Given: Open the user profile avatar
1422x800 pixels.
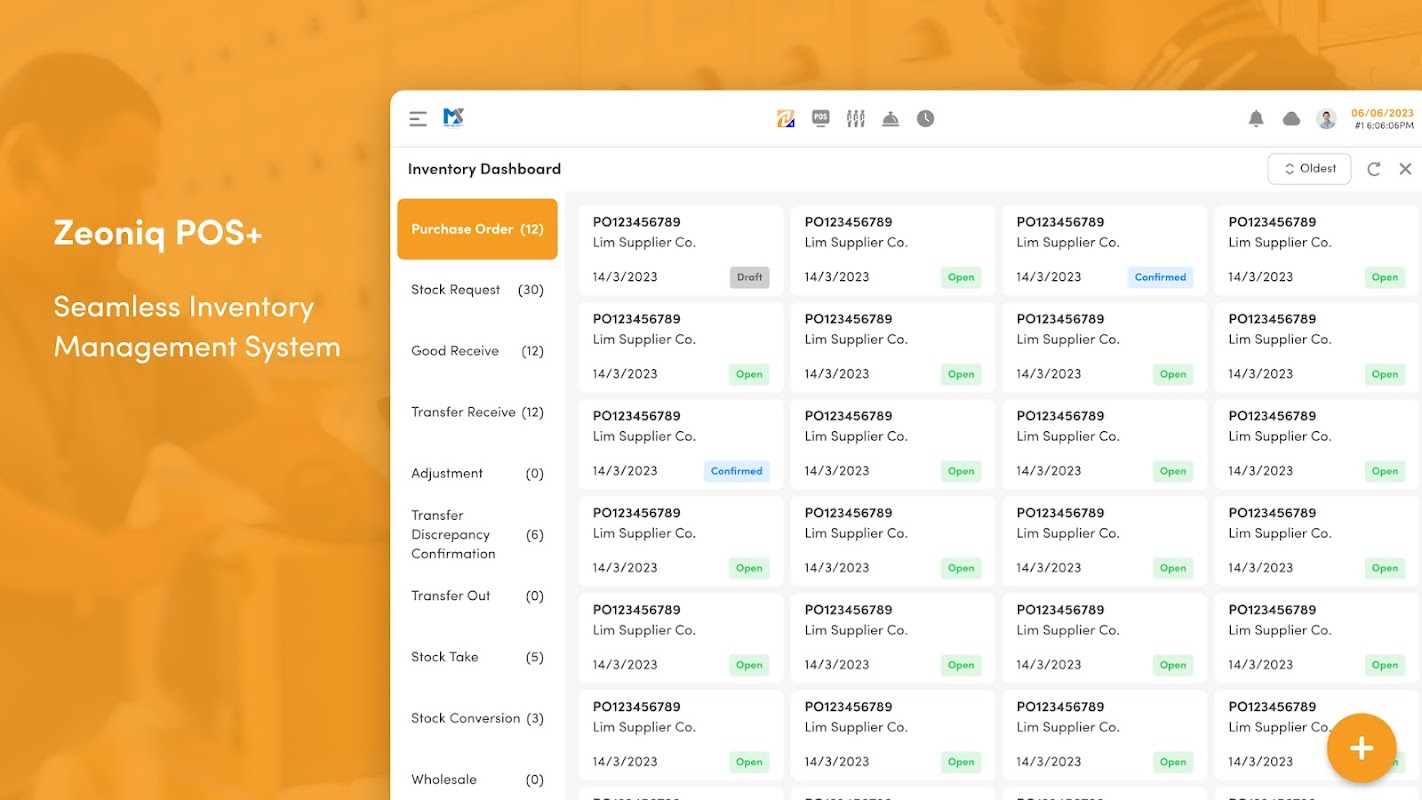Looking at the screenshot, I should (x=1326, y=119).
